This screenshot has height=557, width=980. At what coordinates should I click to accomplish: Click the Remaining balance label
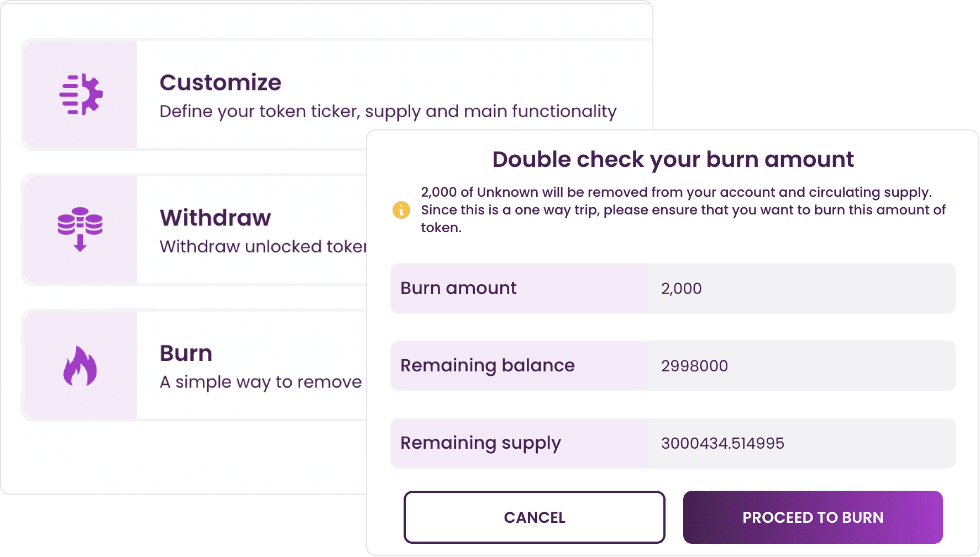[x=488, y=366]
